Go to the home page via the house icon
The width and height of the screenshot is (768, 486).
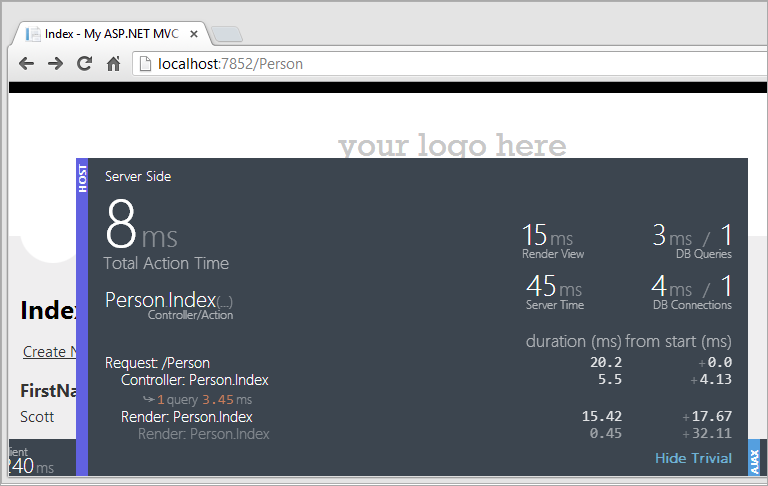(114, 64)
